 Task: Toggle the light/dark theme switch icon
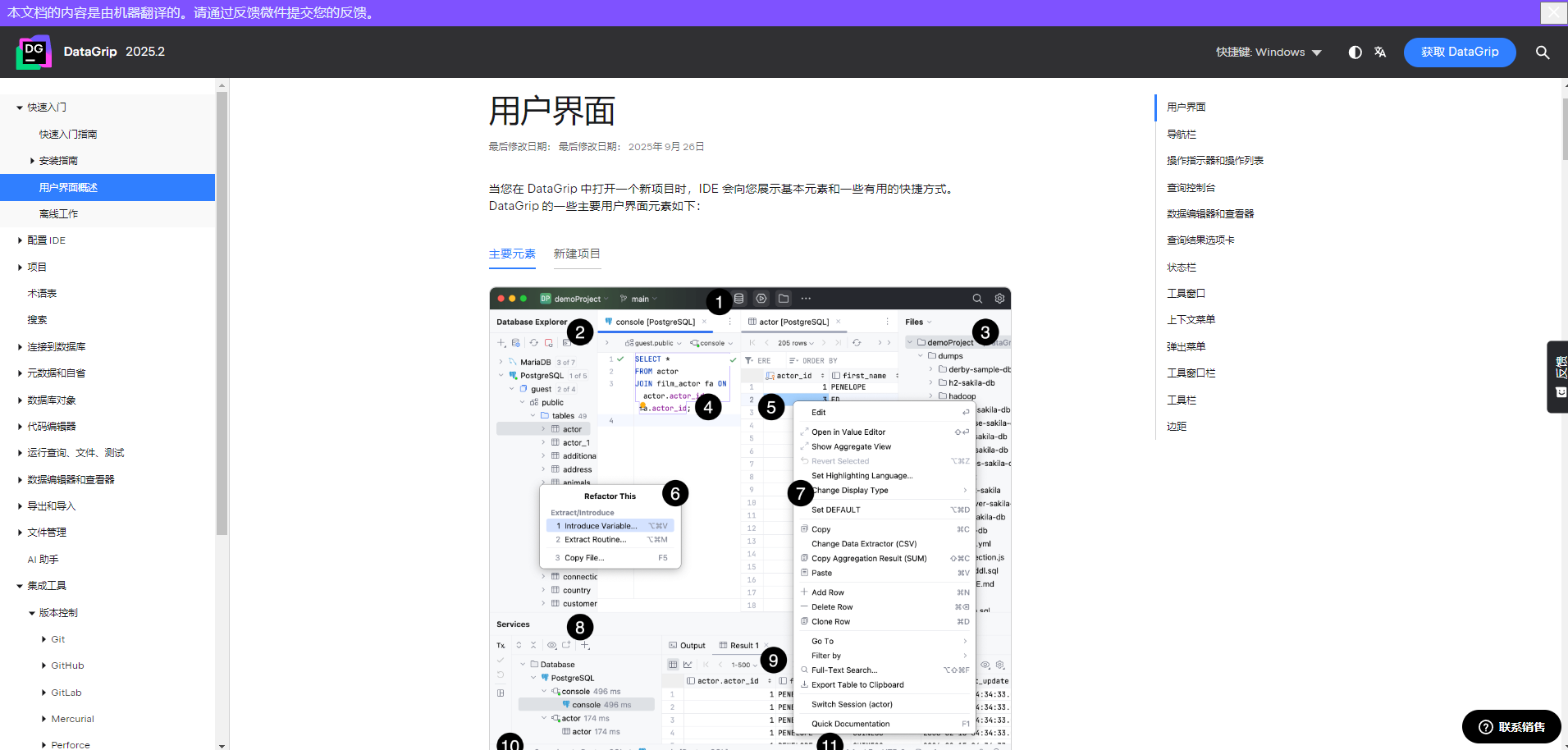point(1355,53)
